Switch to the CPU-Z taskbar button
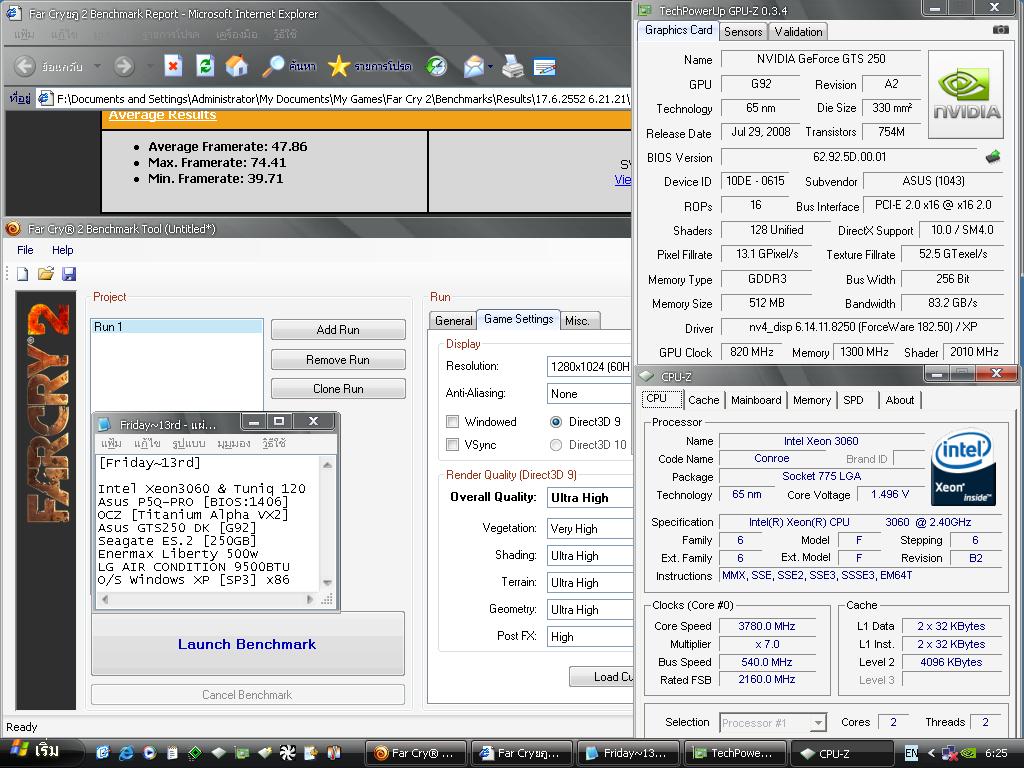 click(841, 753)
